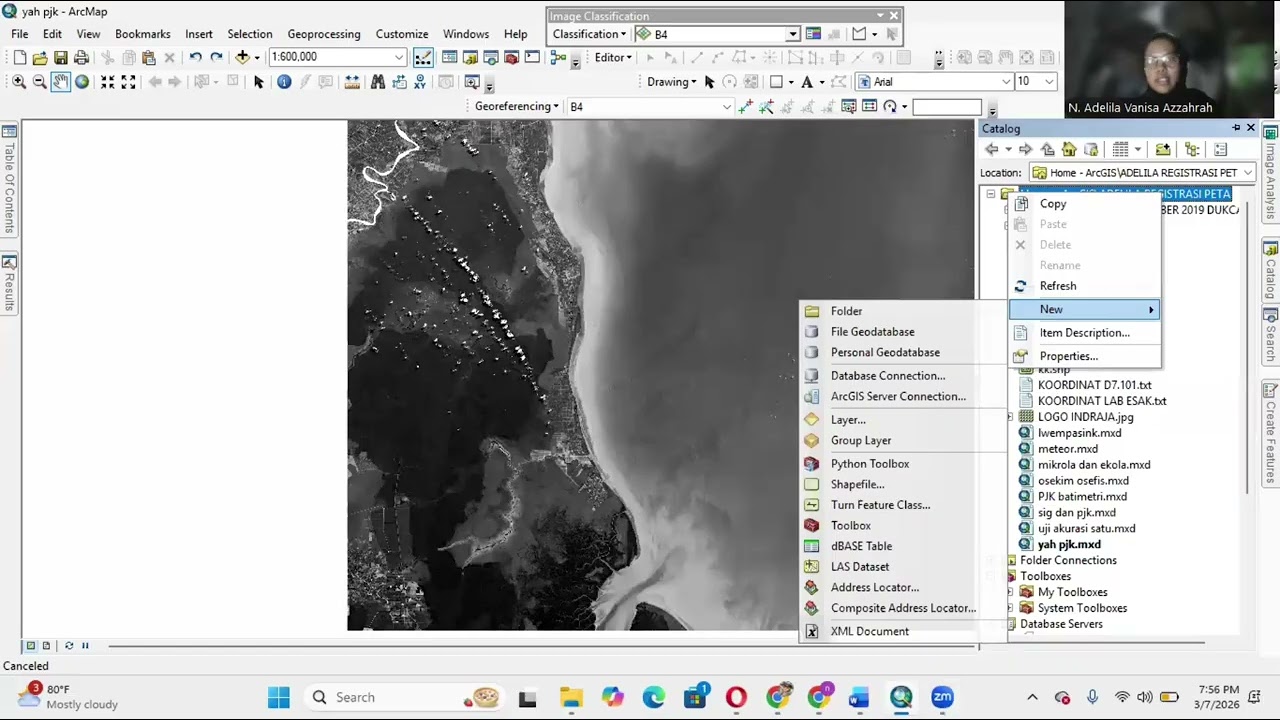Image resolution: width=1280 pixels, height=720 pixels.
Task: Open the Arial font dropdown
Action: (1006, 82)
